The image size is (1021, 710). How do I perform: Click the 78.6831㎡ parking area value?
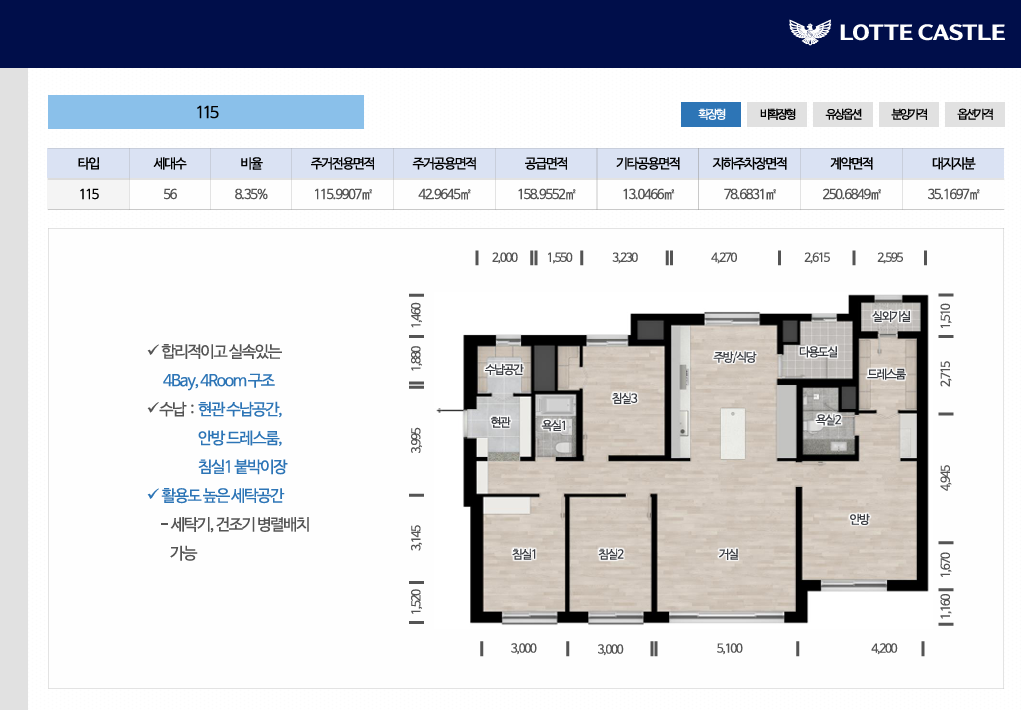click(749, 194)
